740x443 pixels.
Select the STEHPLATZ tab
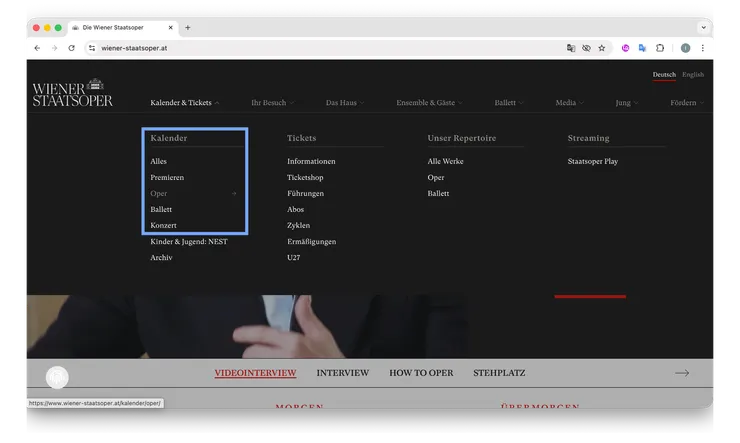pyautogui.click(x=499, y=373)
